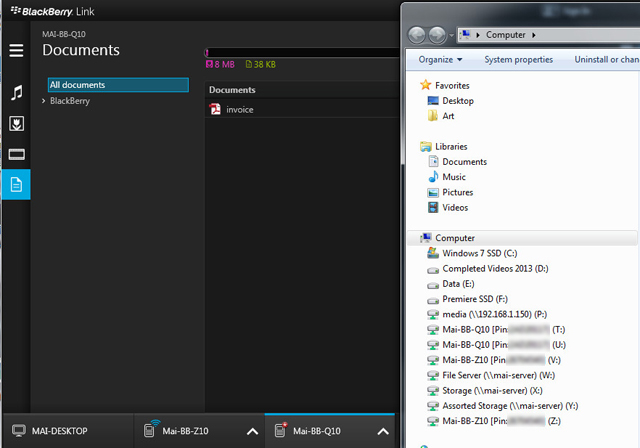Screen dimensions: 640x448
Task: Select the Documents section icon in sidebar
Action: [x=16, y=184]
